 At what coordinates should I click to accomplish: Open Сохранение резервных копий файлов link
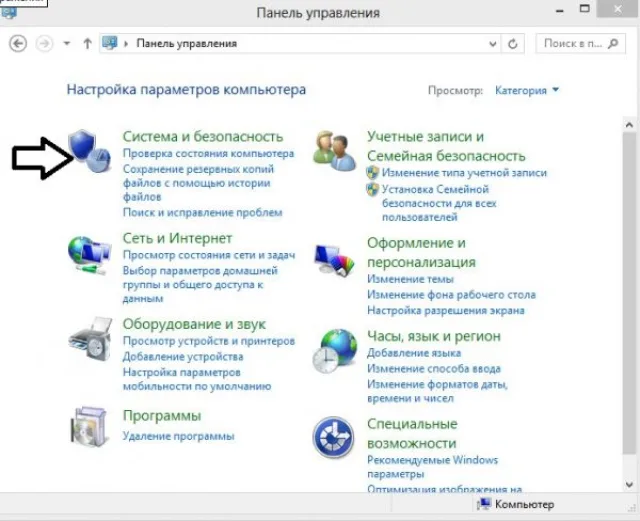[198, 183]
